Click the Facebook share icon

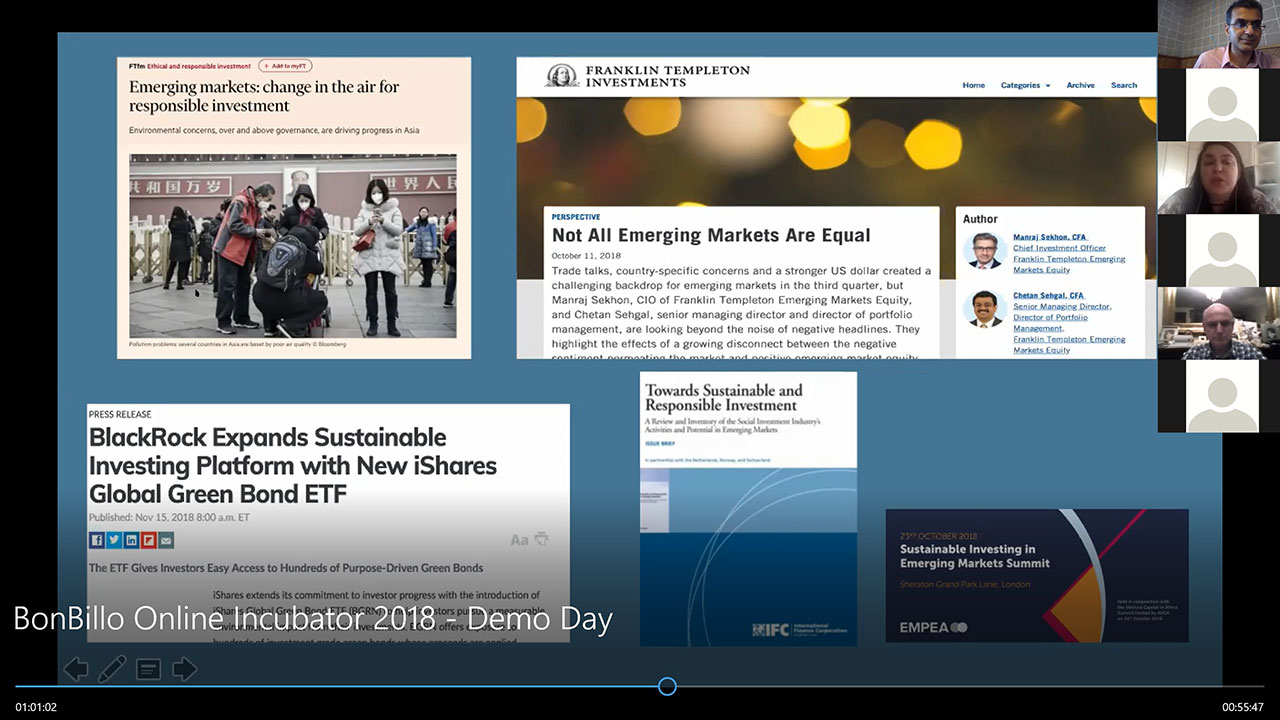[97, 540]
